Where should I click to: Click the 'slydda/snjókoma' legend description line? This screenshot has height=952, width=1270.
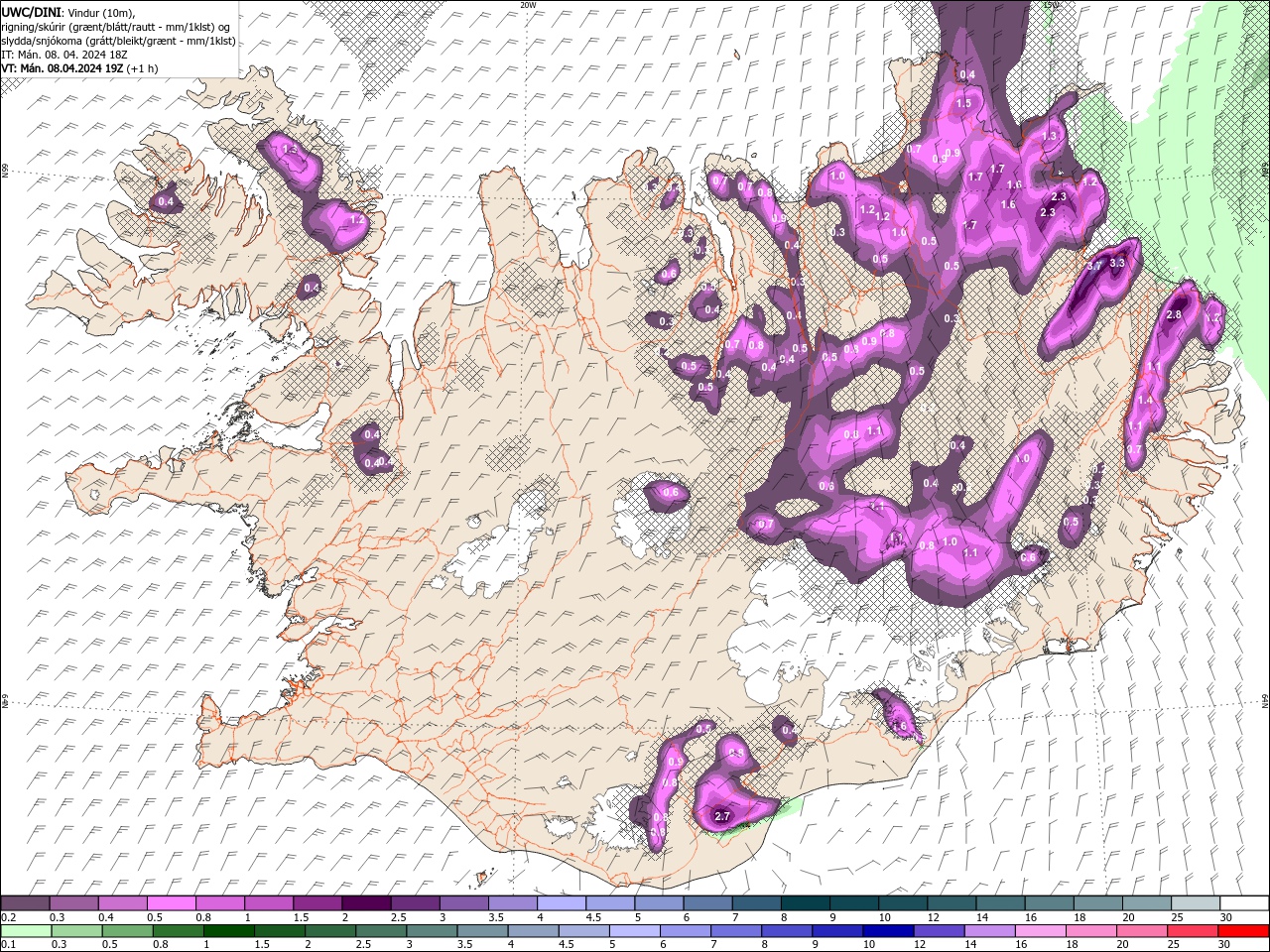point(118,41)
